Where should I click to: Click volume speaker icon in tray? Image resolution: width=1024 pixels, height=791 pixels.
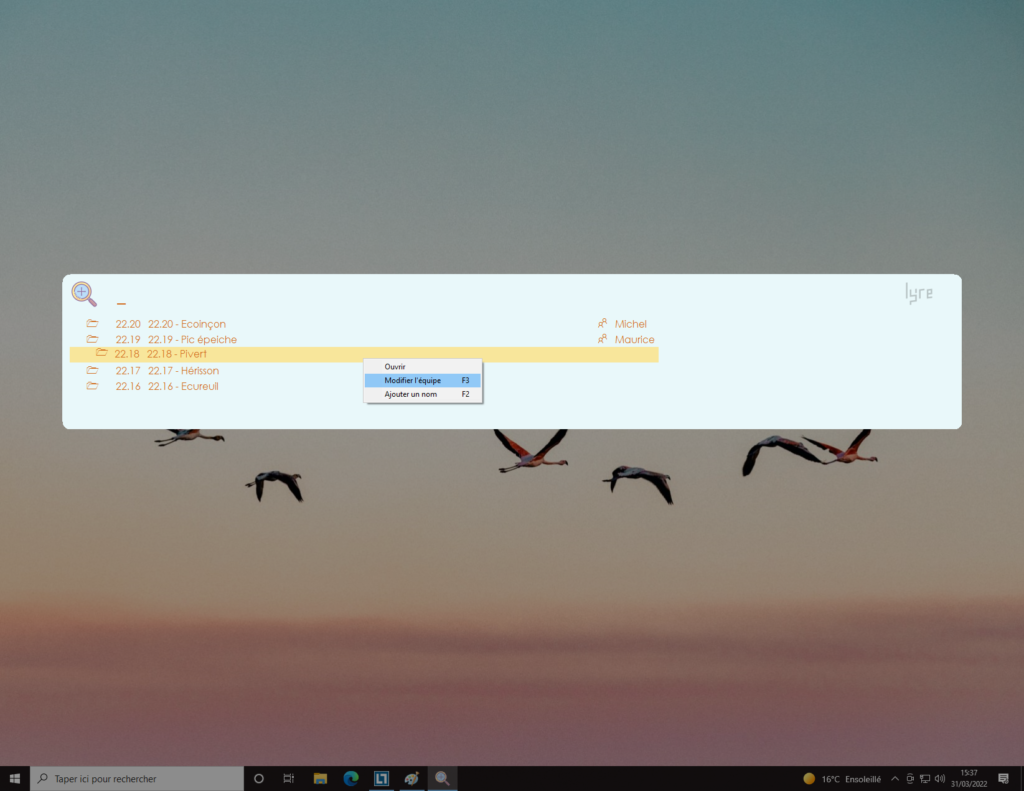click(940, 779)
